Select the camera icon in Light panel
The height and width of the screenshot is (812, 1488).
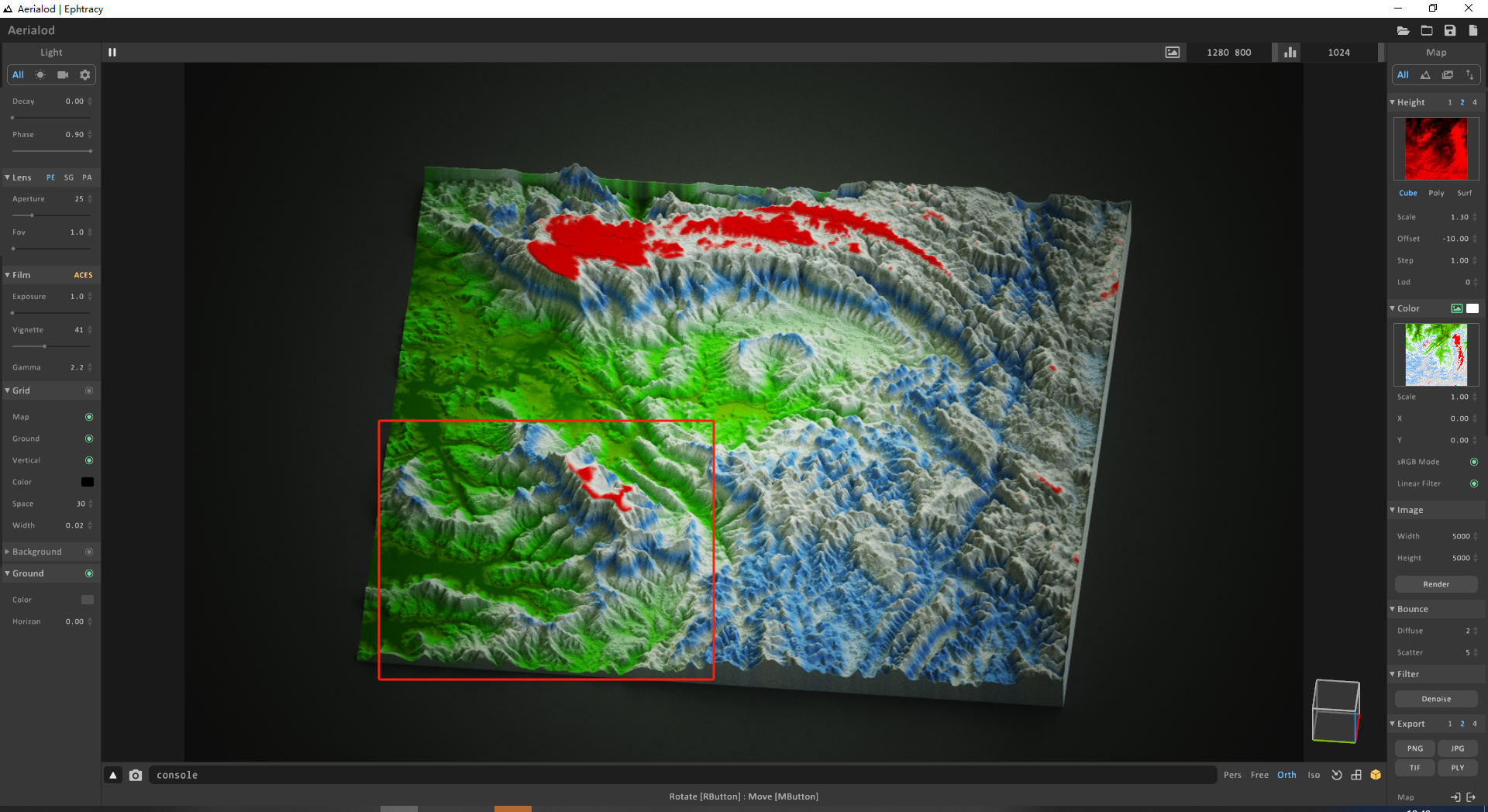pos(63,75)
